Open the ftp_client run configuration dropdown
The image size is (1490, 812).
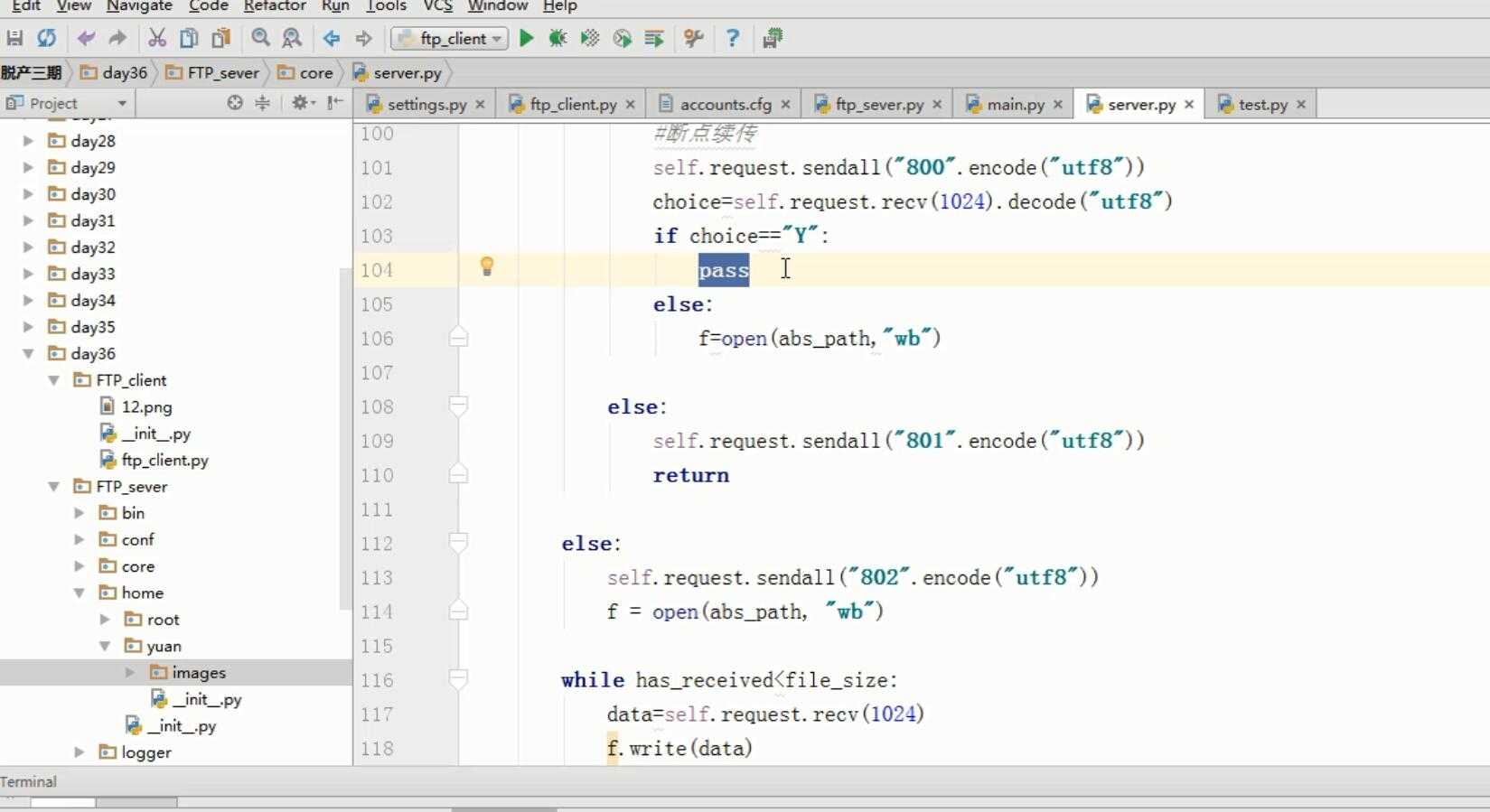[451, 38]
